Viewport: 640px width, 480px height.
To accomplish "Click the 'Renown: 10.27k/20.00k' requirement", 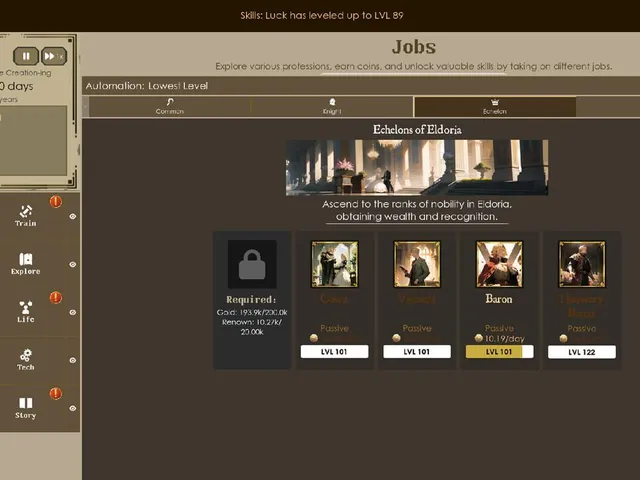I will click(x=252, y=327).
